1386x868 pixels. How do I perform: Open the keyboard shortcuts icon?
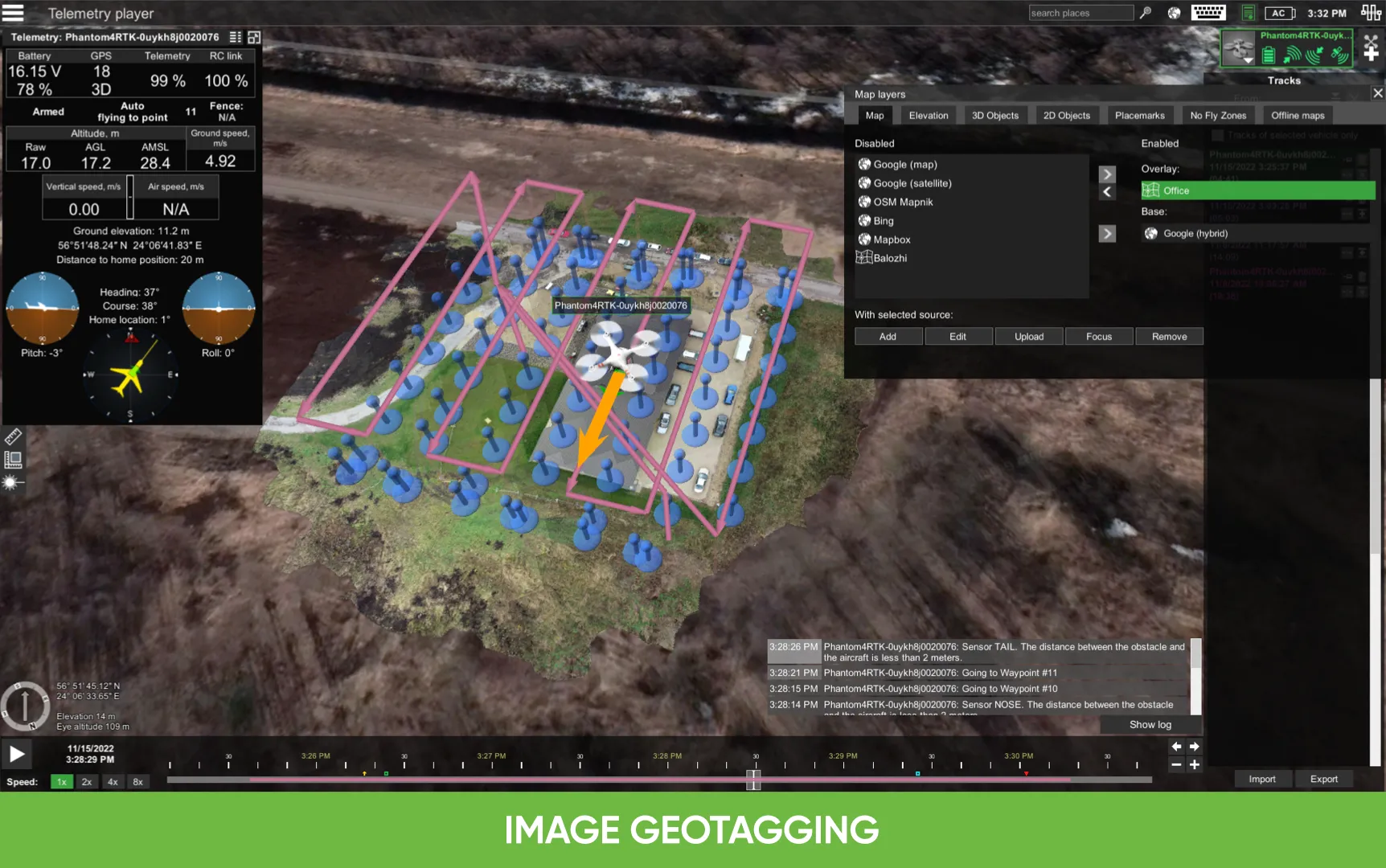(1208, 13)
